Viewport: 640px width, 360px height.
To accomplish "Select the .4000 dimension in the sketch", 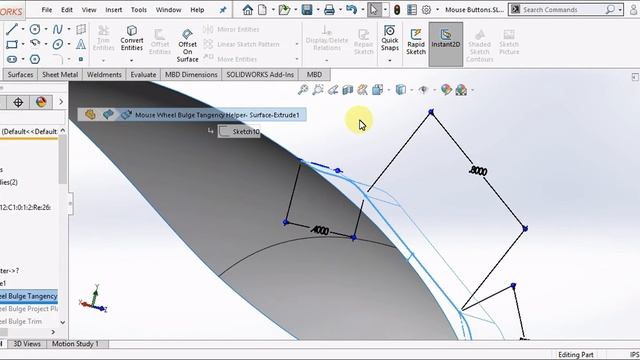I will (x=320, y=231).
